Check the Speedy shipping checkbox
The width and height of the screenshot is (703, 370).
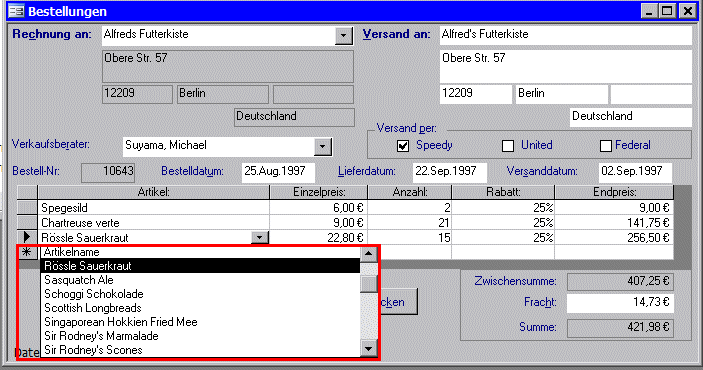click(x=403, y=146)
